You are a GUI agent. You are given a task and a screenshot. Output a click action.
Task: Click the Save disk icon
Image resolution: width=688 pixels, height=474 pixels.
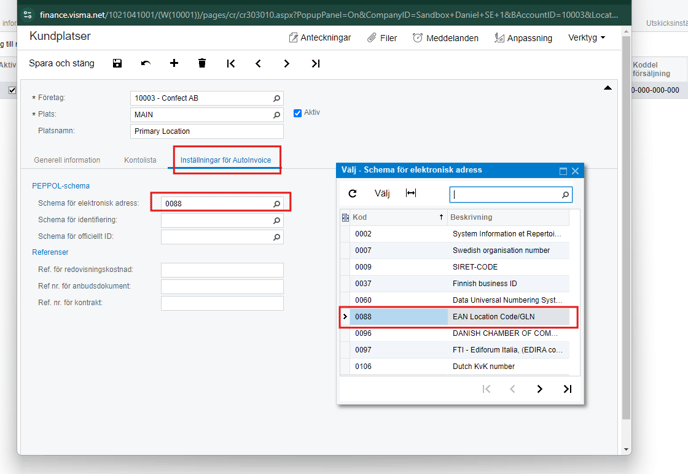[x=117, y=64]
